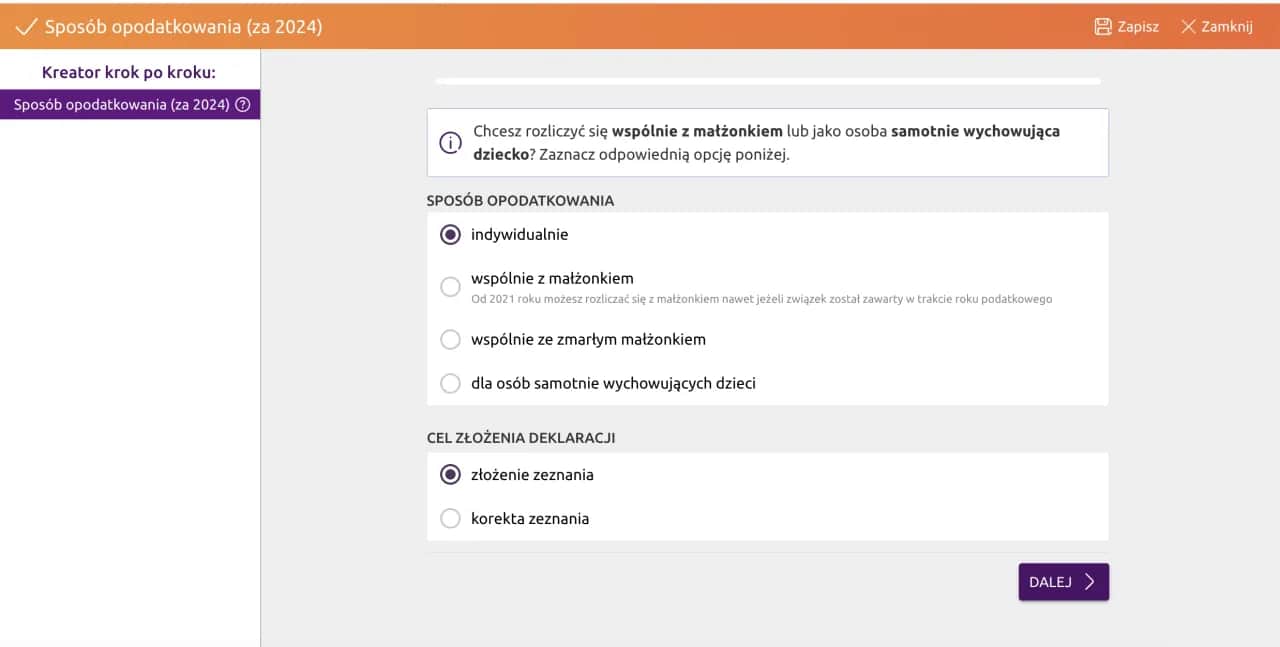The width and height of the screenshot is (1280, 647).
Task: Choose the "korekta zeznania" radio option
Action: pos(451,519)
